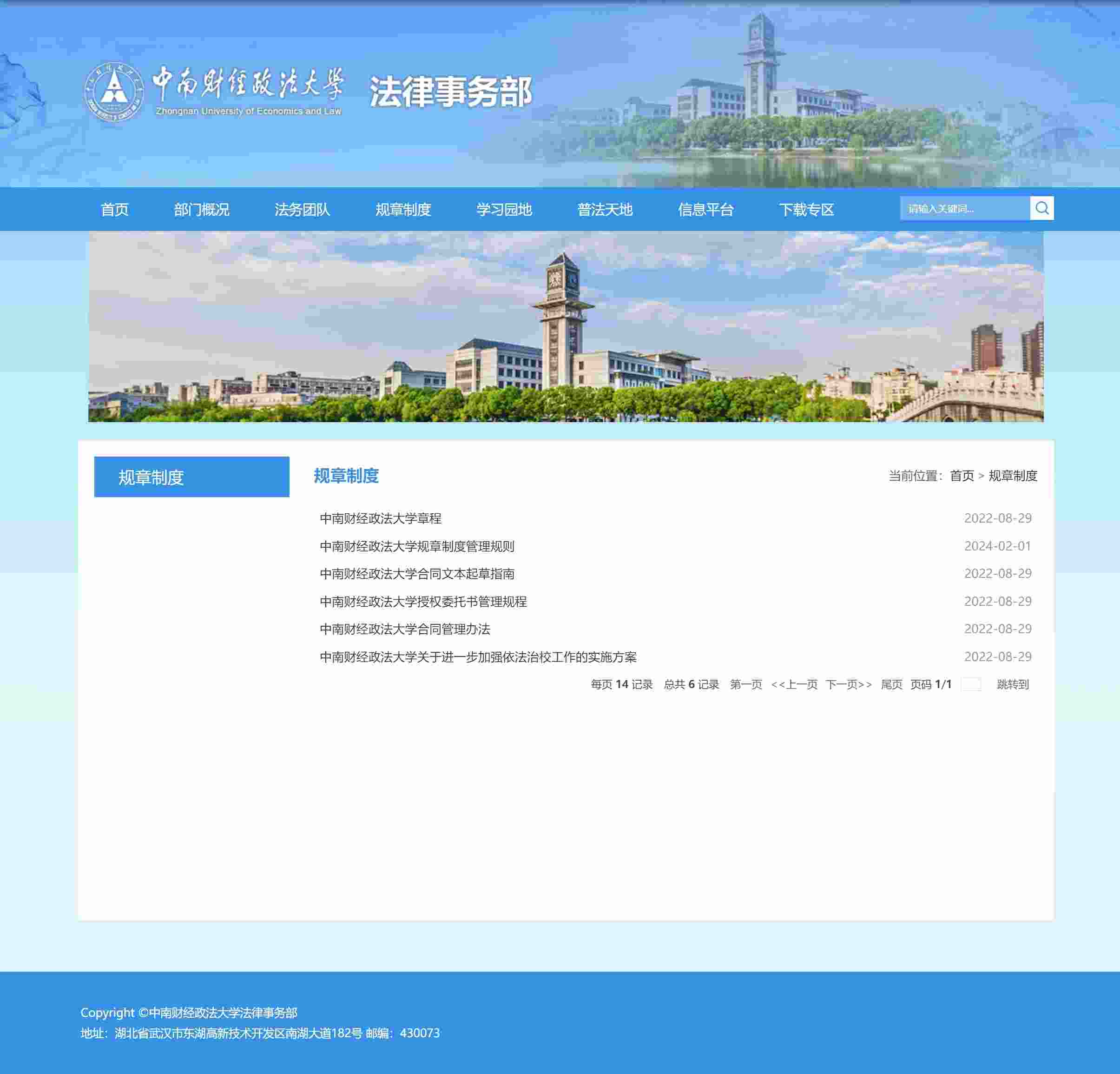Click the 下一页>> pagination link
This screenshot has height=1074, width=1120.
[x=849, y=684]
